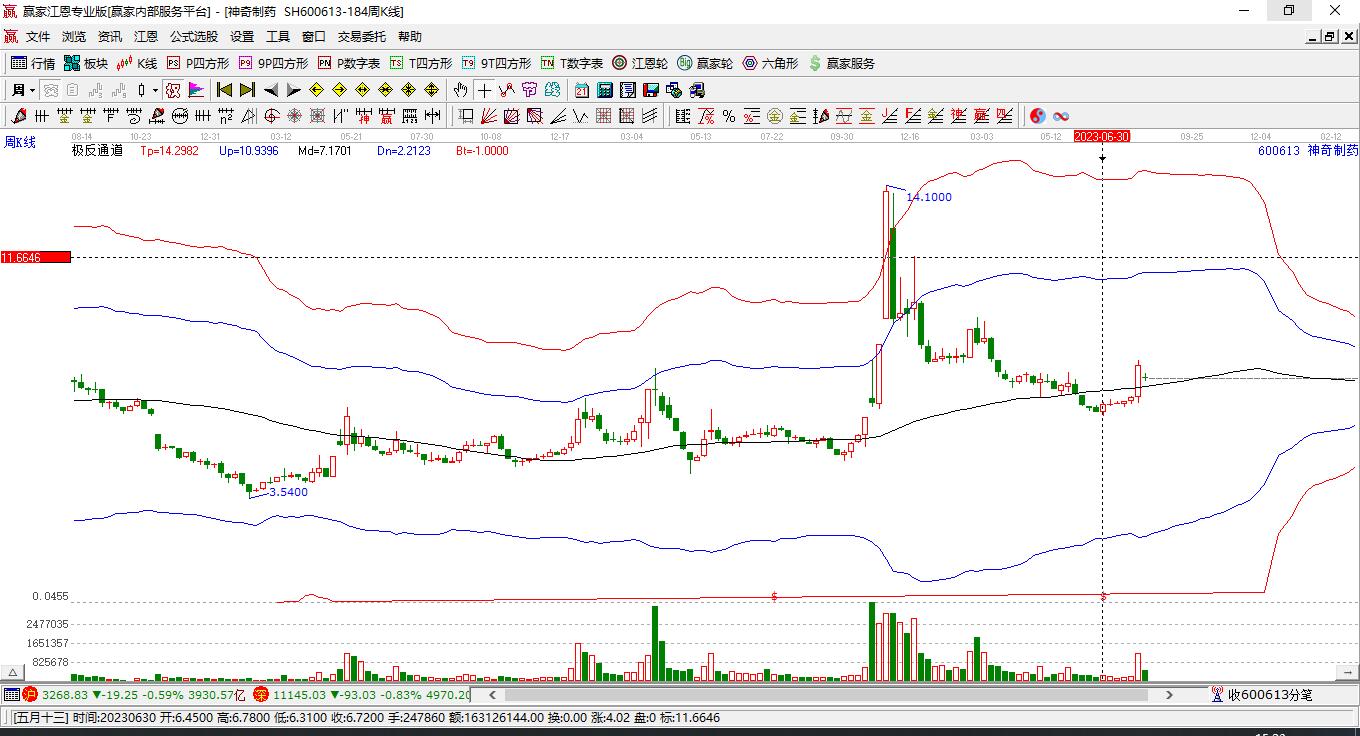The height and width of the screenshot is (736, 1360).
Task: Open the 窗口 menu
Action: 314,37
